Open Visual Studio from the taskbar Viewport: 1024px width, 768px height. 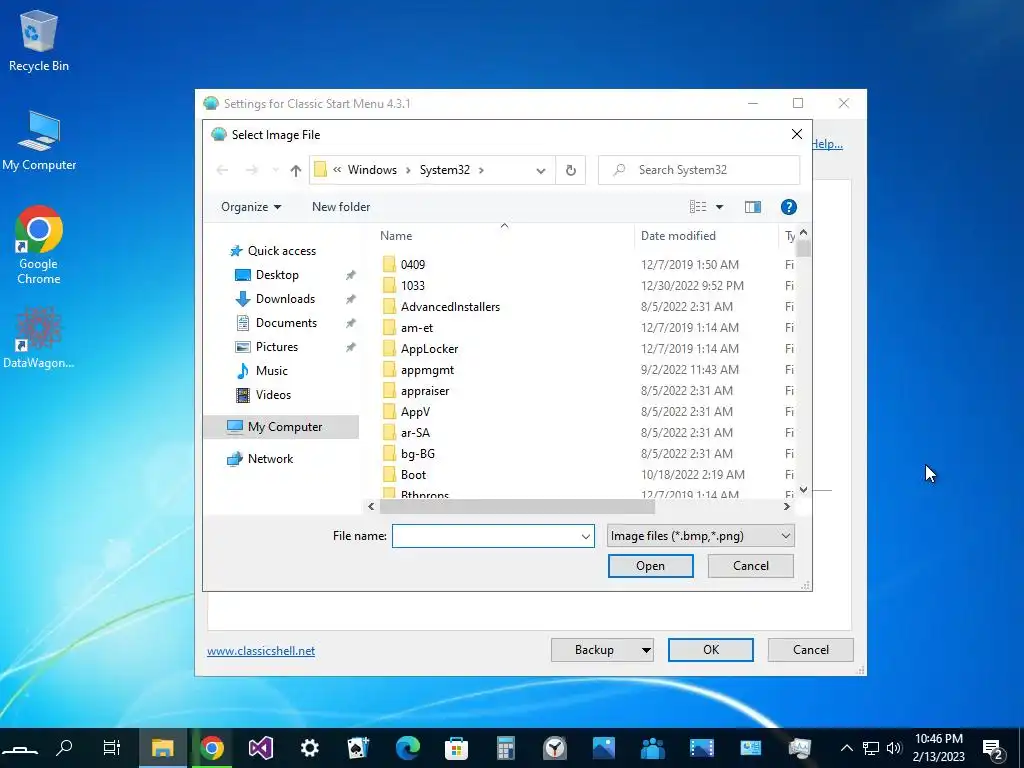[261, 748]
